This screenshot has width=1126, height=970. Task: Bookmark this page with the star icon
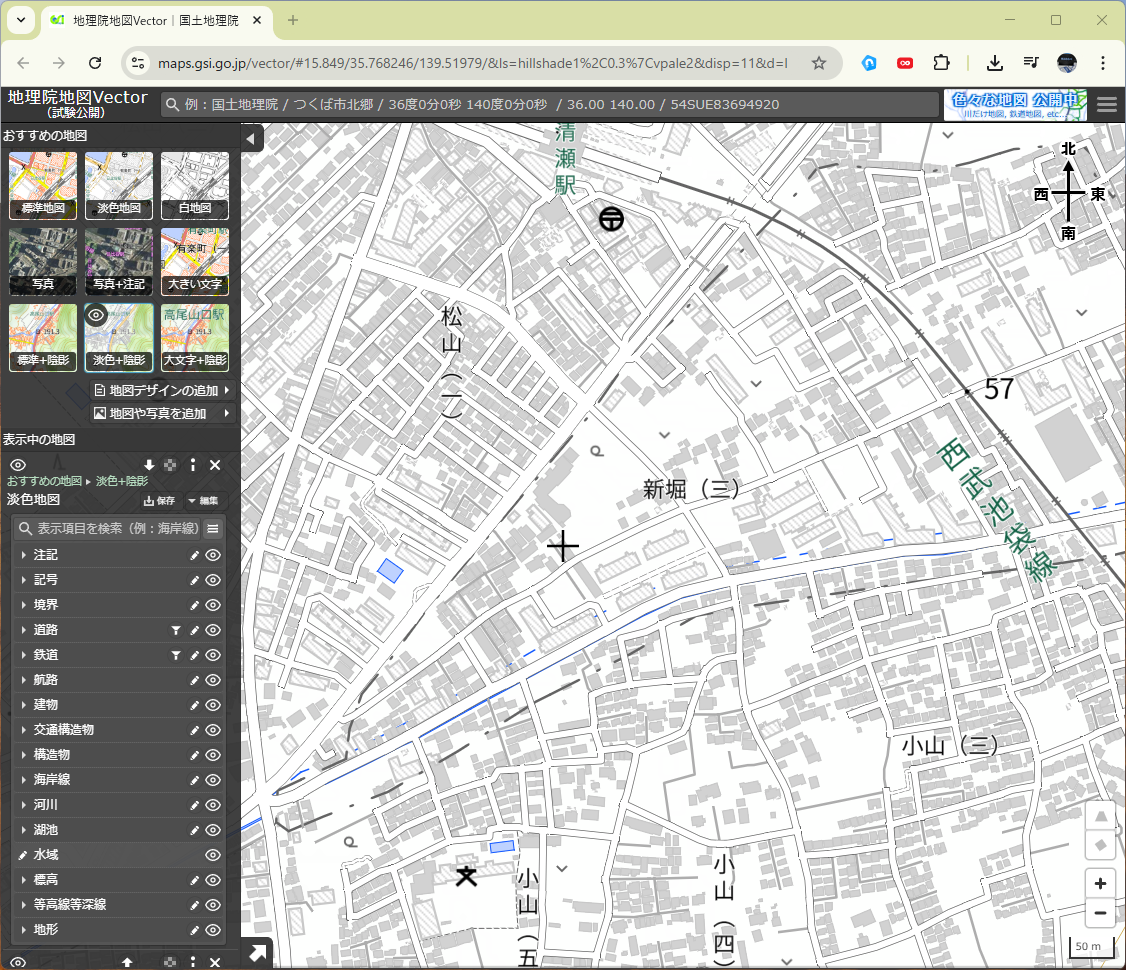819,63
